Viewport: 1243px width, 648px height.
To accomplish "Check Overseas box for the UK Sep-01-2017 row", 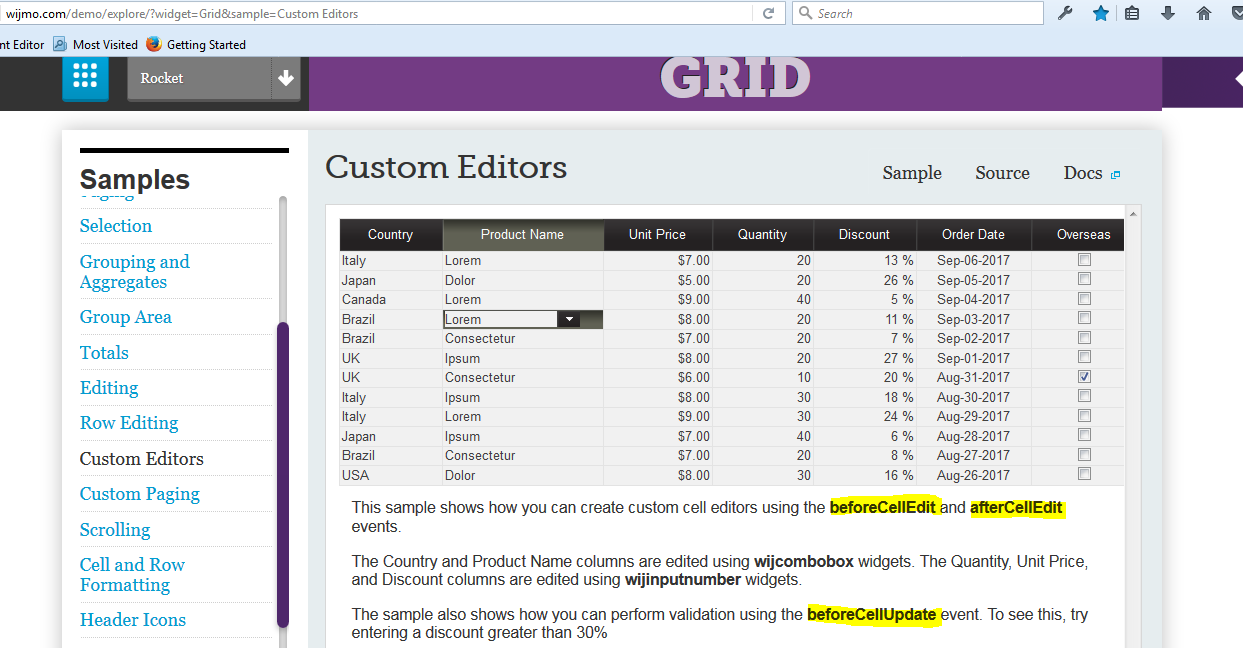I will (x=1084, y=357).
